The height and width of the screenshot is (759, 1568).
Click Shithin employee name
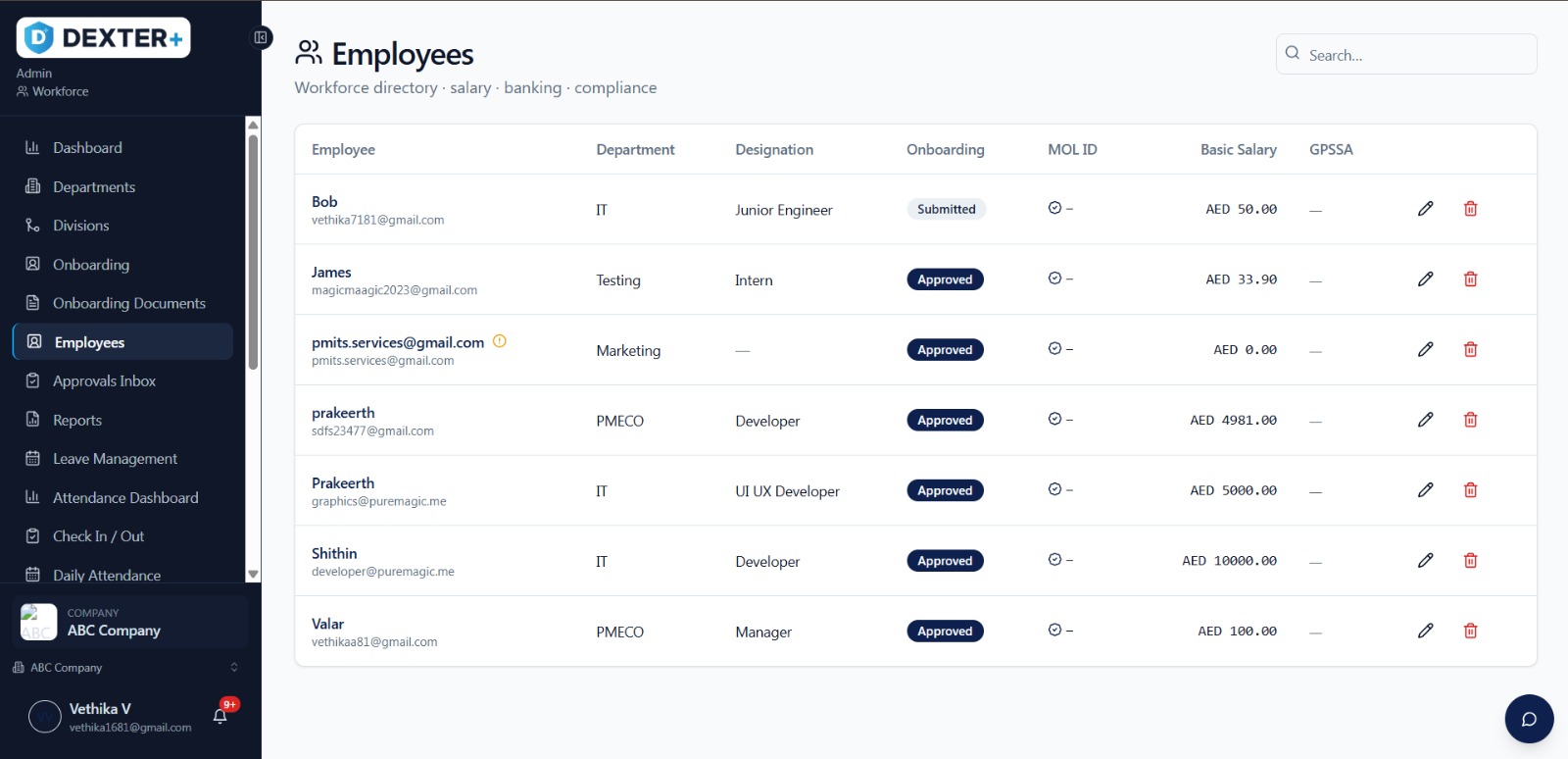[334, 553]
